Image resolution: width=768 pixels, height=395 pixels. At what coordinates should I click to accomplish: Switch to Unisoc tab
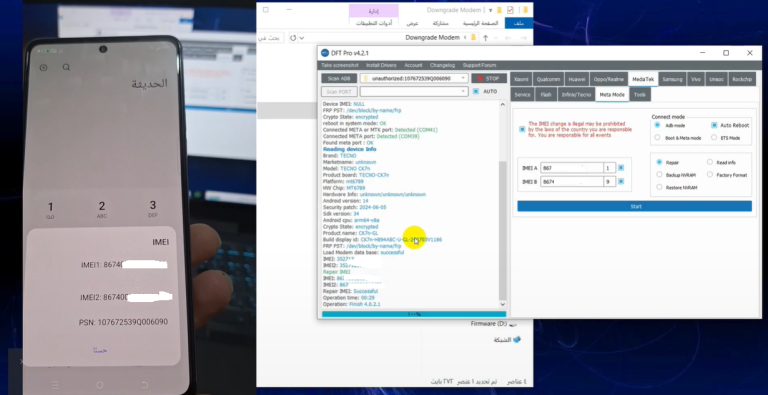pos(716,79)
